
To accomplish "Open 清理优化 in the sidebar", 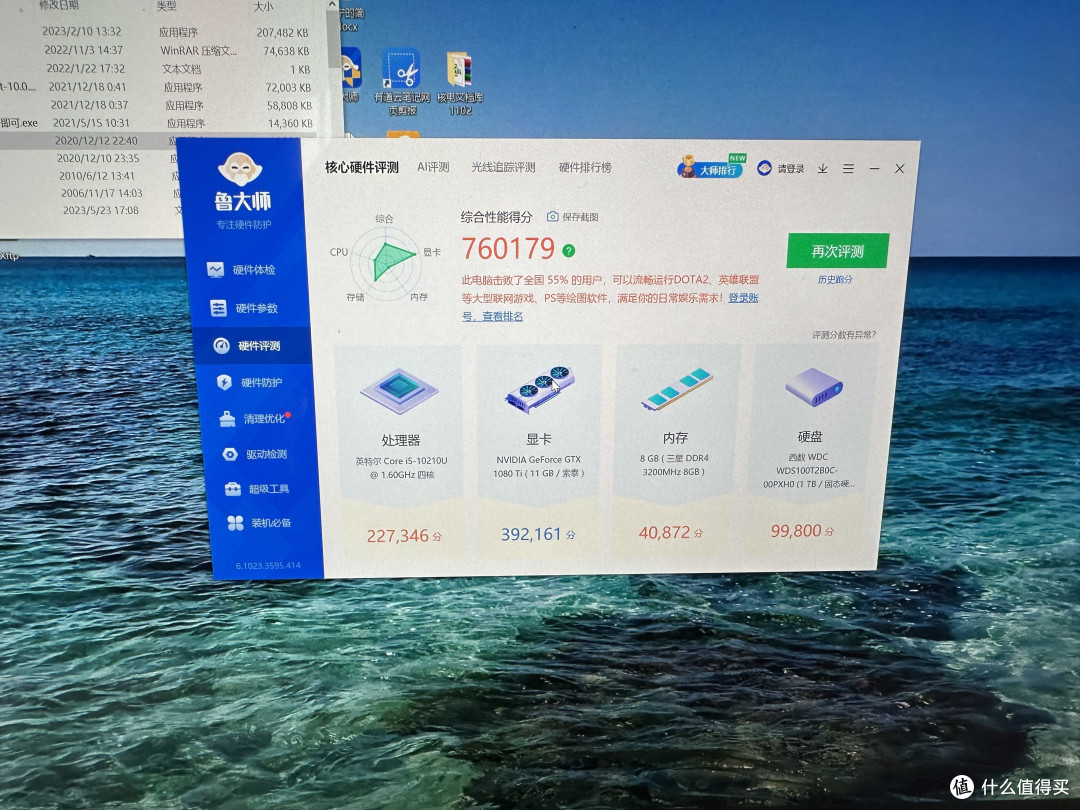I will [253, 418].
